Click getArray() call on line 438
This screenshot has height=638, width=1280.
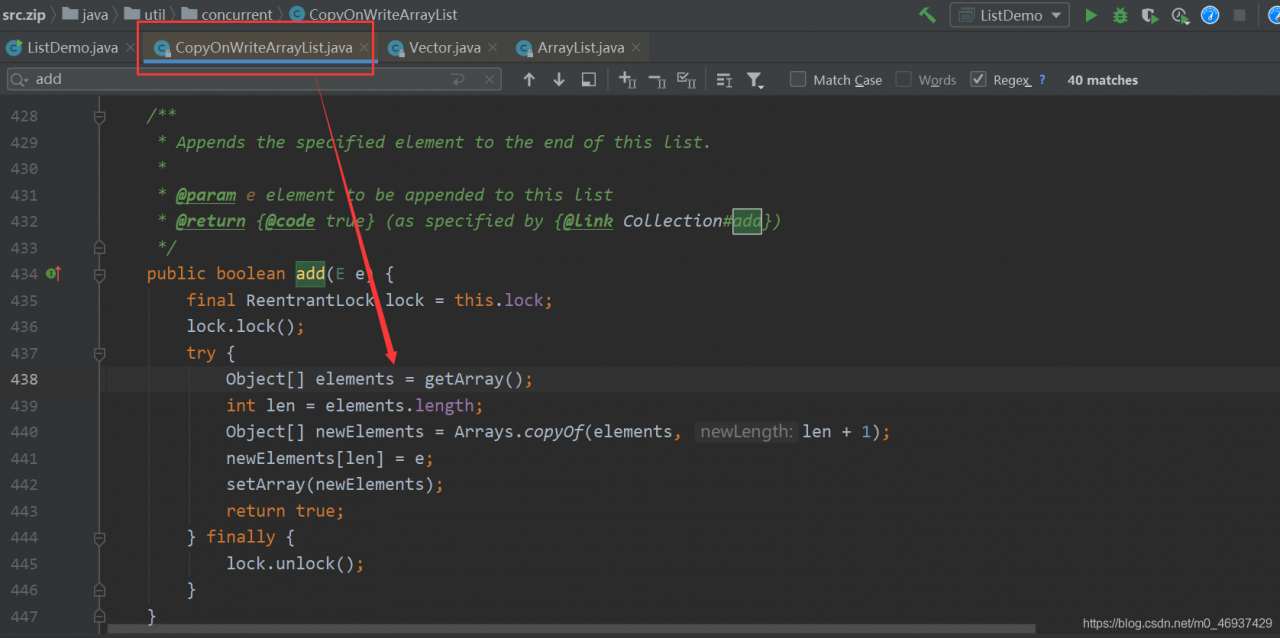(x=474, y=379)
